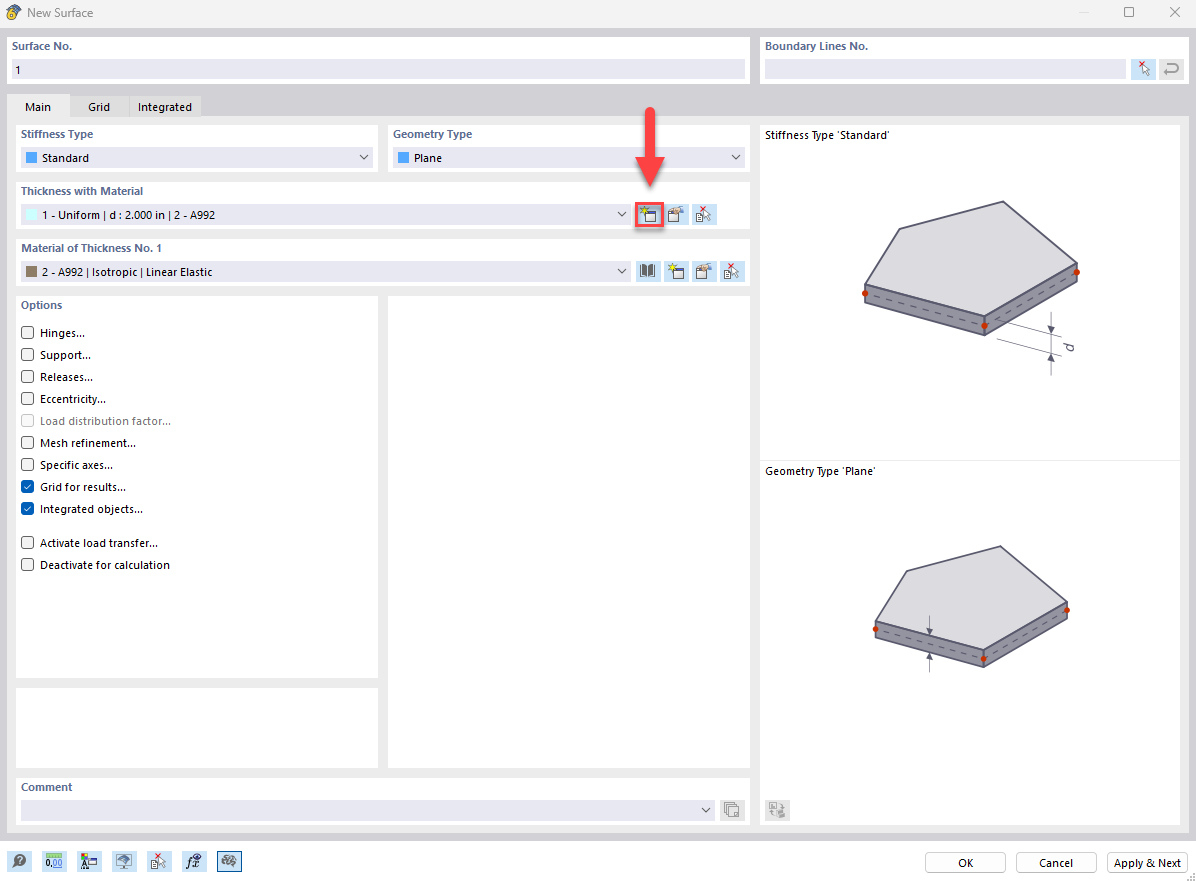Click the Apply & Next button
This screenshot has height=881, width=1196.
click(1147, 862)
